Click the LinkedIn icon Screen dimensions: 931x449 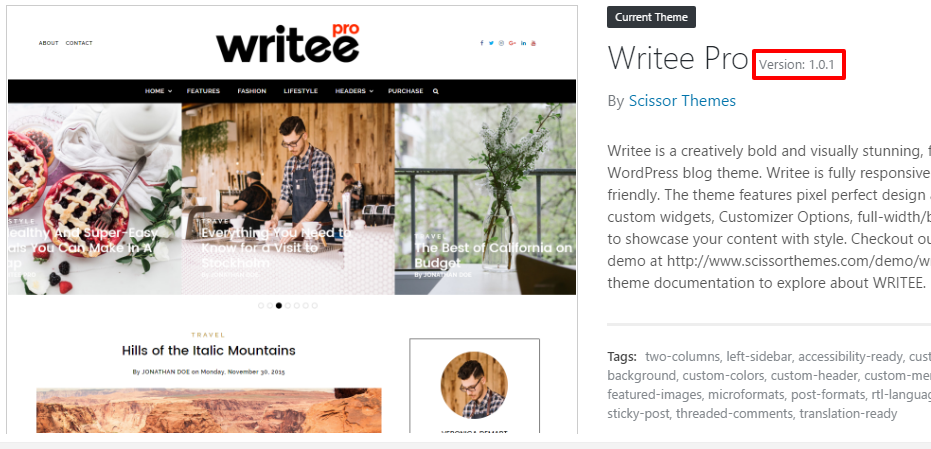click(524, 43)
